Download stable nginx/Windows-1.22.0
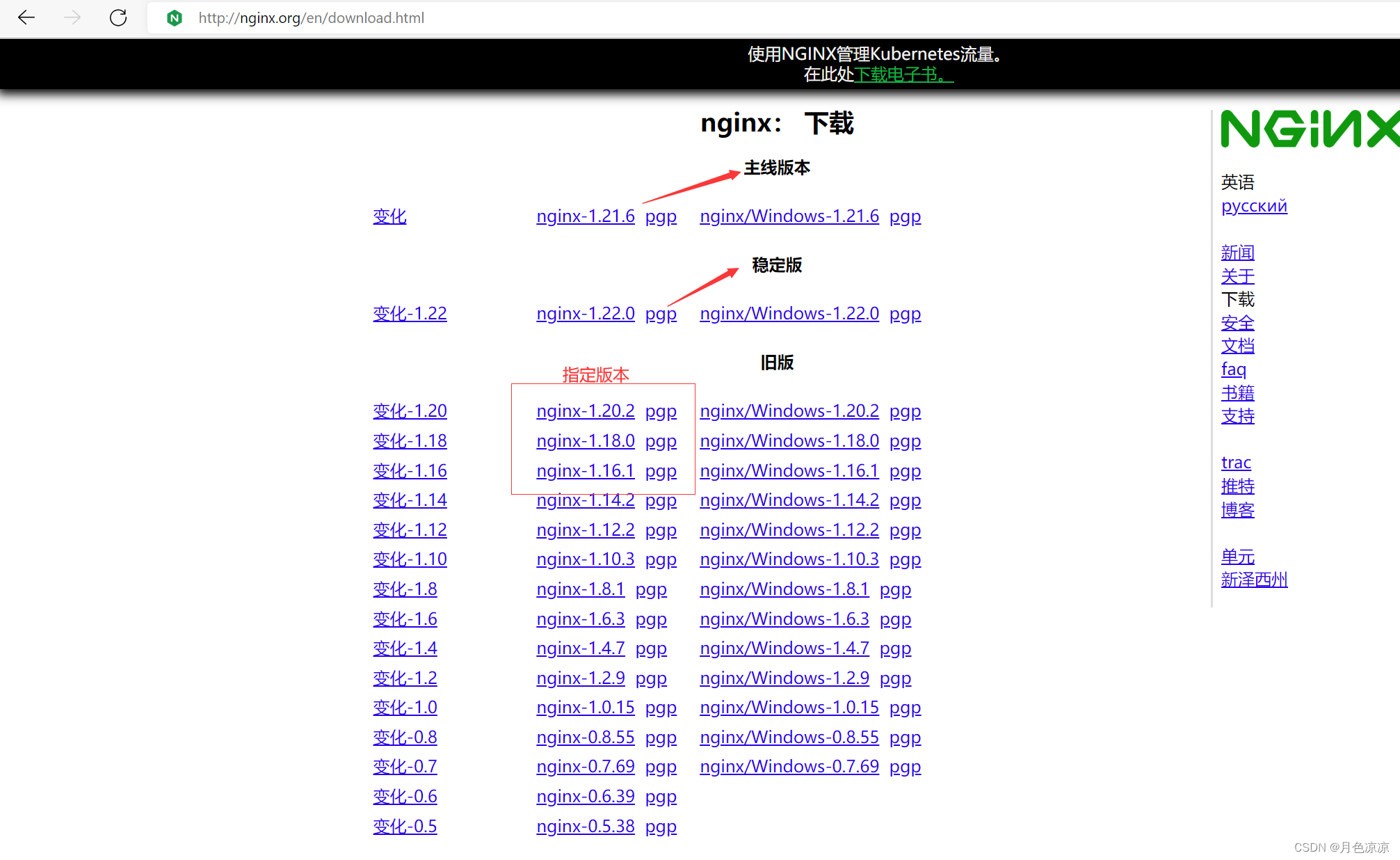This screenshot has height=860, width=1400. 789,314
